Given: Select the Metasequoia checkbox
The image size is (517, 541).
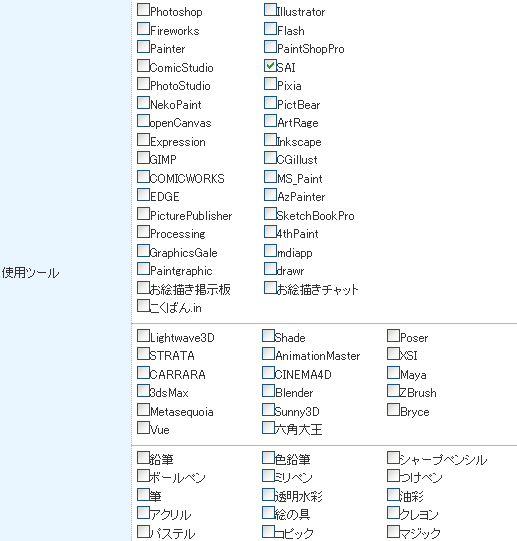Looking at the screenshot, I should click(143, 410).
